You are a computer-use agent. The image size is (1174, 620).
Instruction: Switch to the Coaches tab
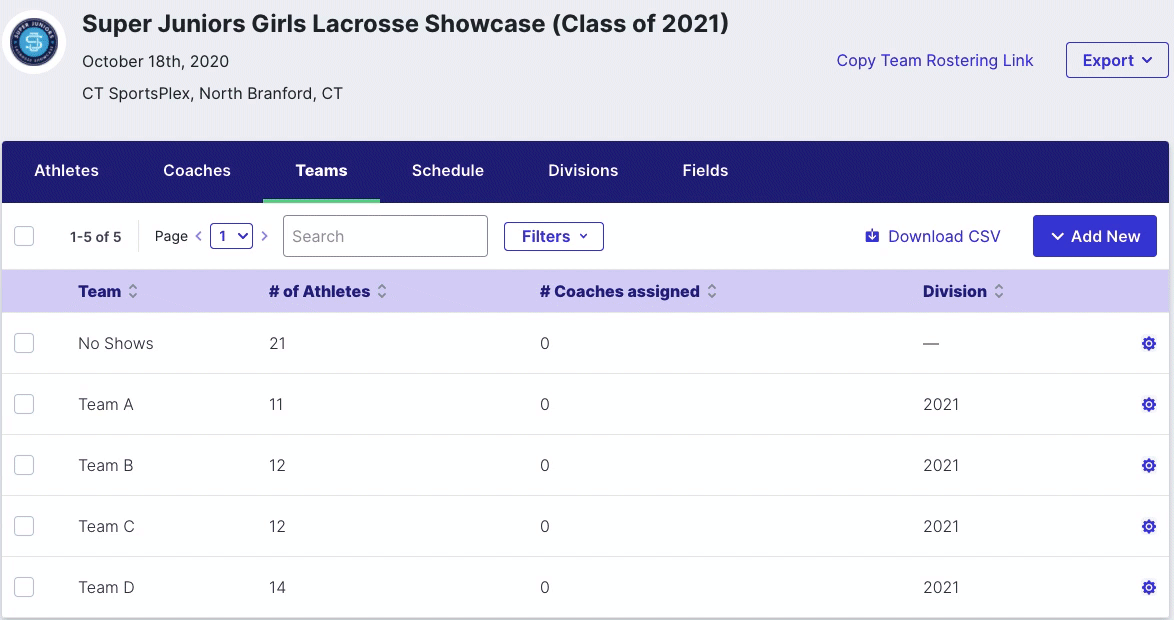click(x=197, y=171)
